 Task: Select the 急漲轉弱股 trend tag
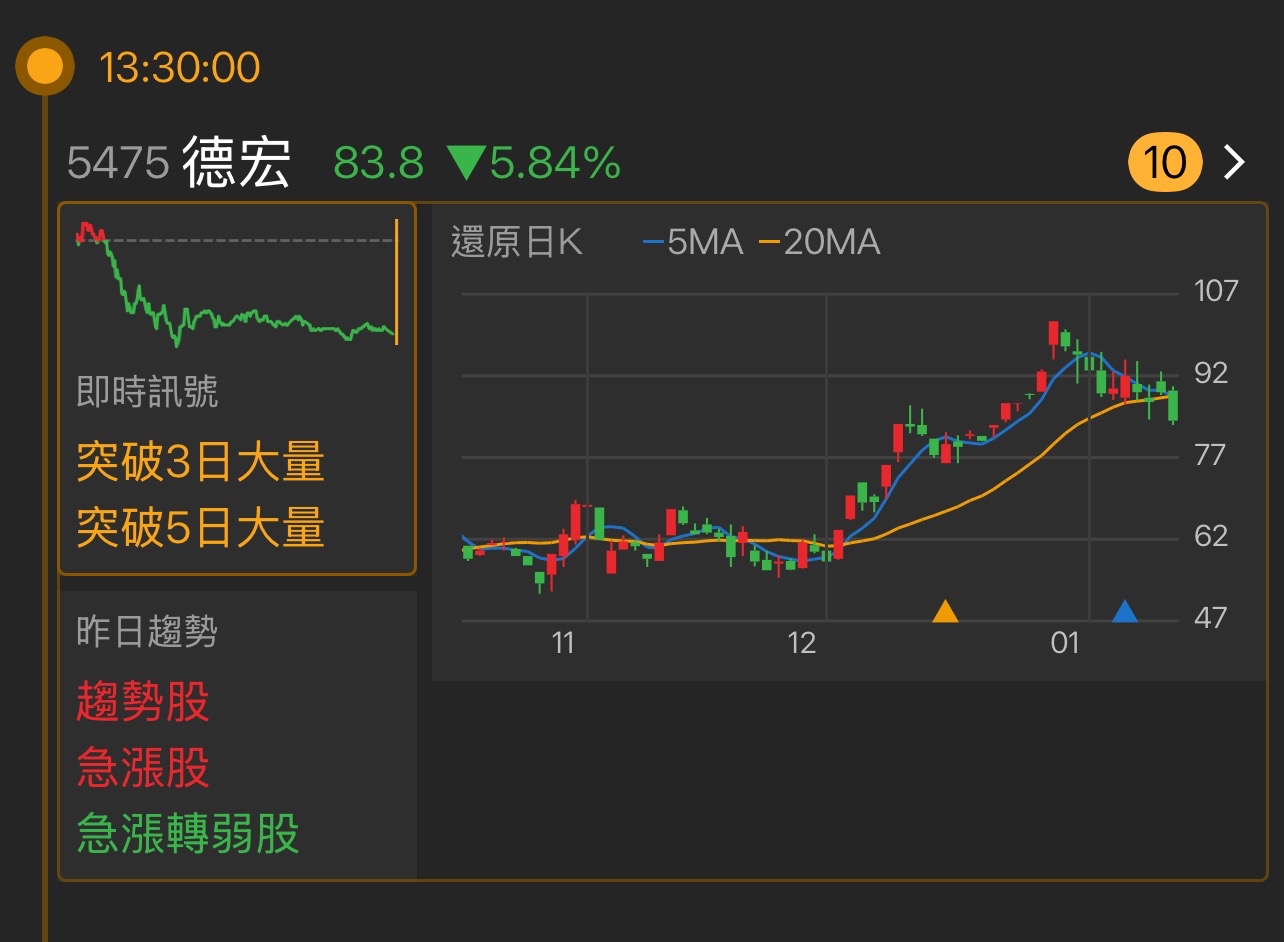pos(188,833)
